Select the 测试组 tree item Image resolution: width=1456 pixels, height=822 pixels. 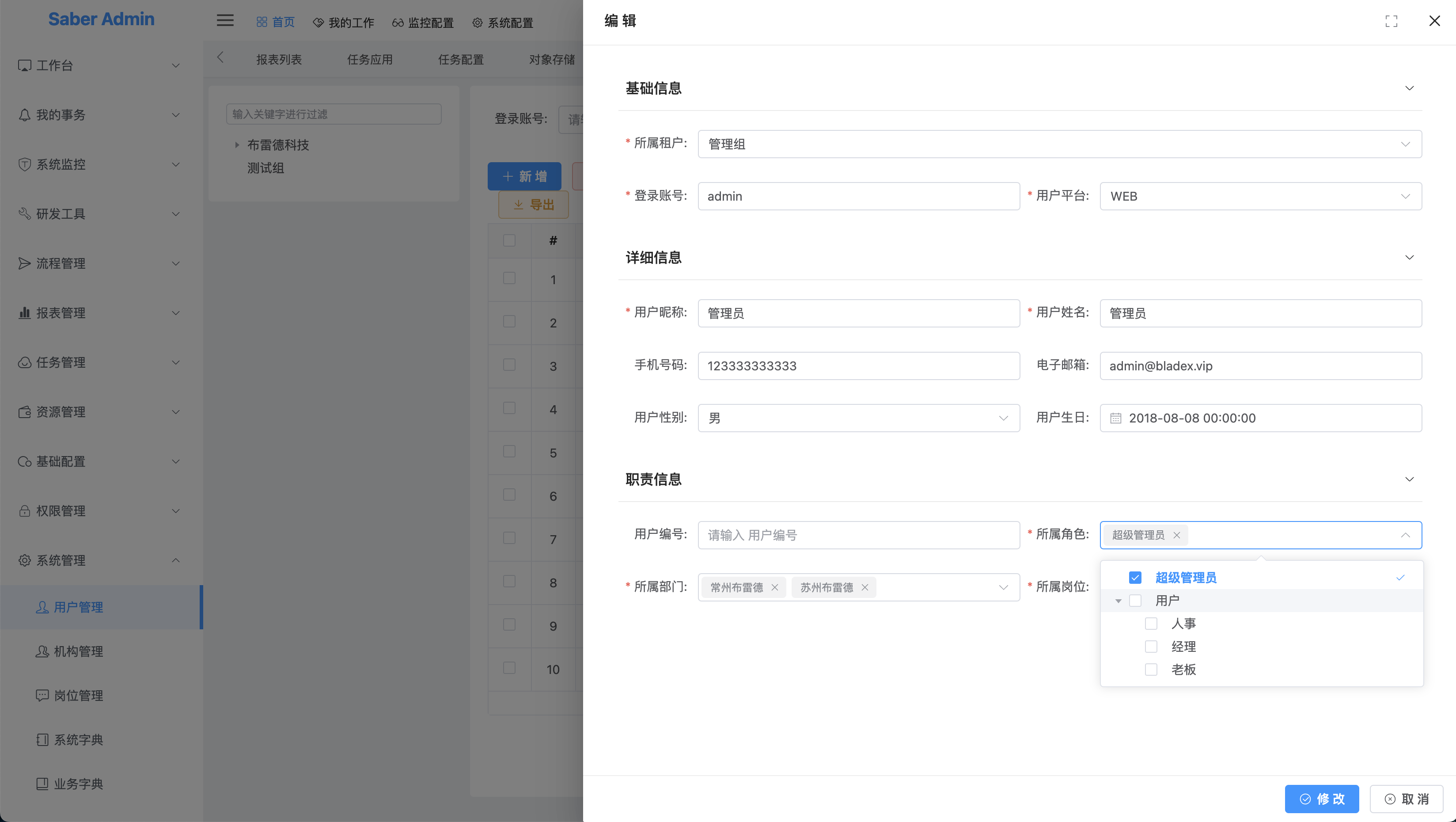[265, 168]
